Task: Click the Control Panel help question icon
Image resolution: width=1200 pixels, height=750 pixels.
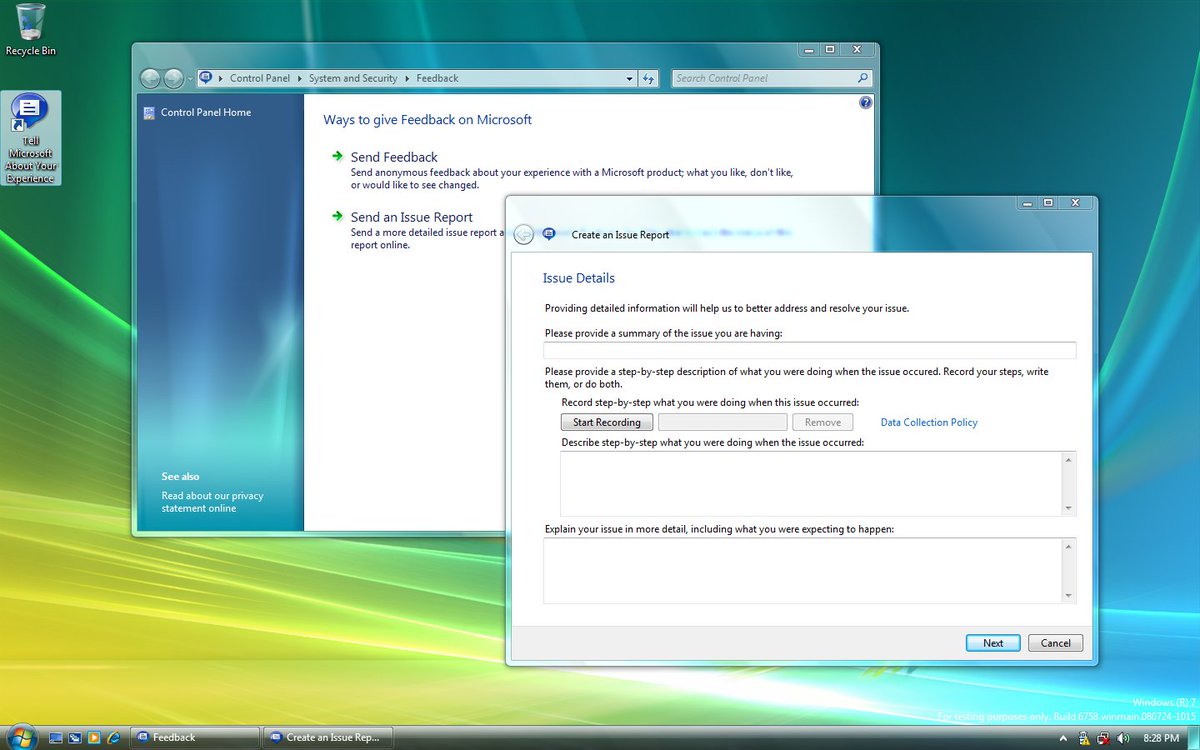Action: point(865,102)
